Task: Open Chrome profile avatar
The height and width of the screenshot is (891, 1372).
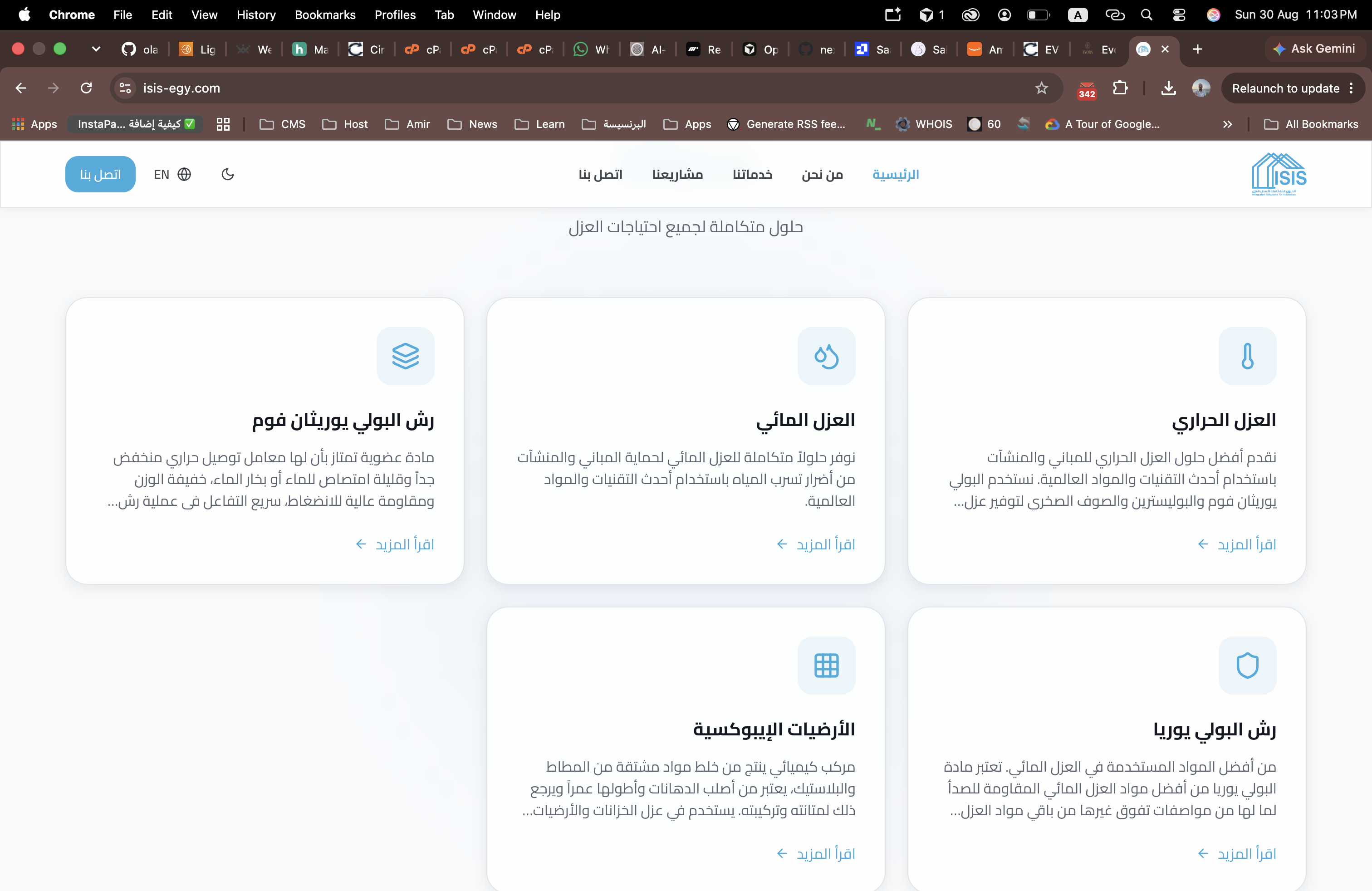Action: click(1201, 88)
